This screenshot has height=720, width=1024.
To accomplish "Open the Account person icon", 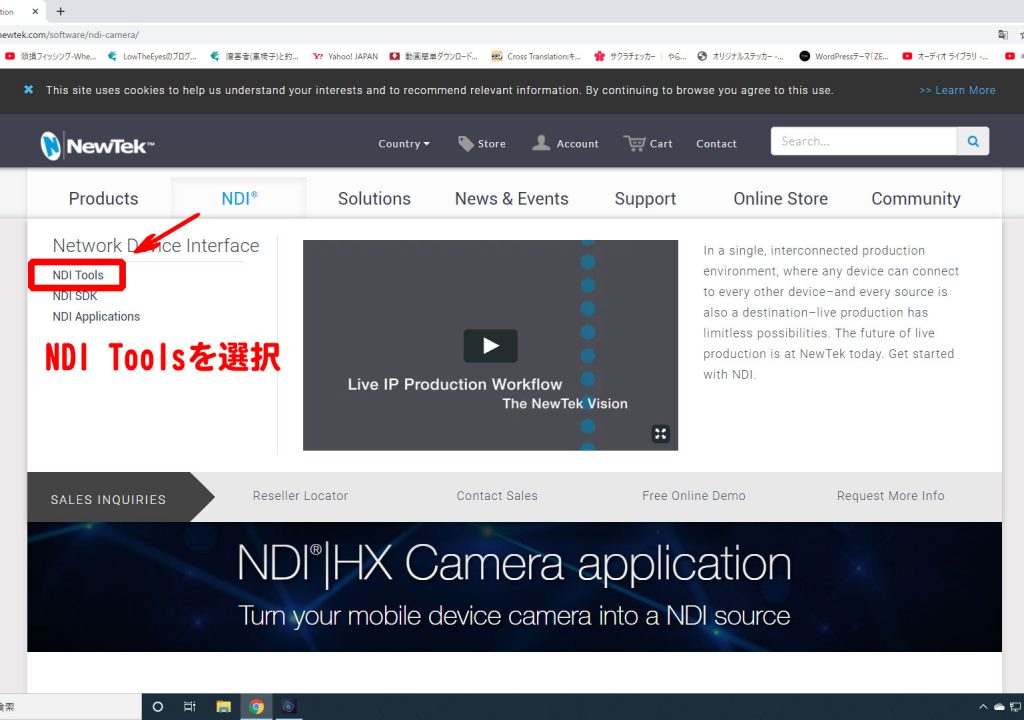I will click(x=541, y=143).
